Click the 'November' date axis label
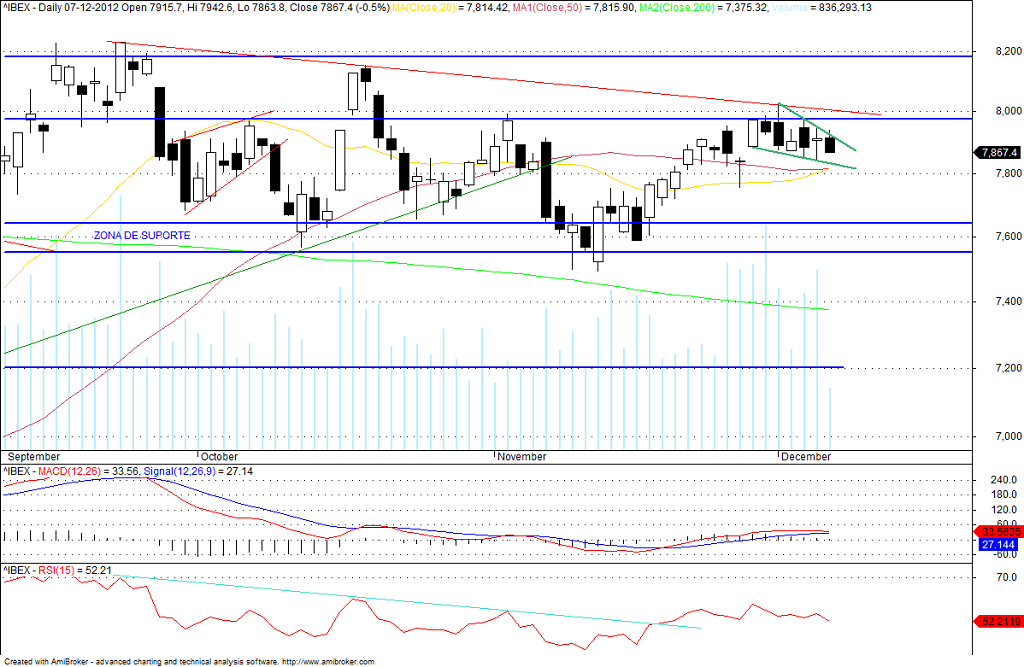 tap(522, 456)
